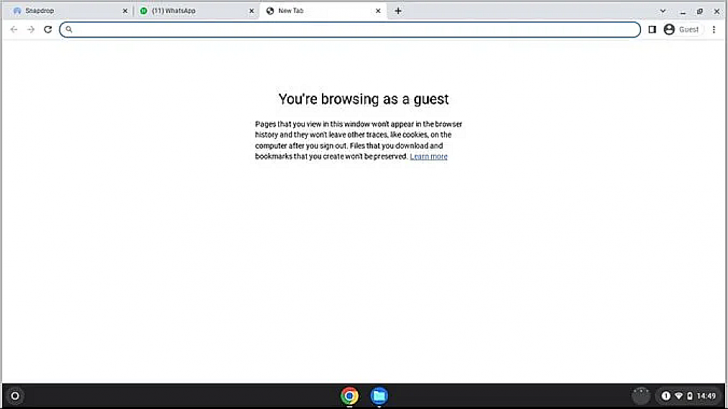Open the Files app from shelf

379,396
